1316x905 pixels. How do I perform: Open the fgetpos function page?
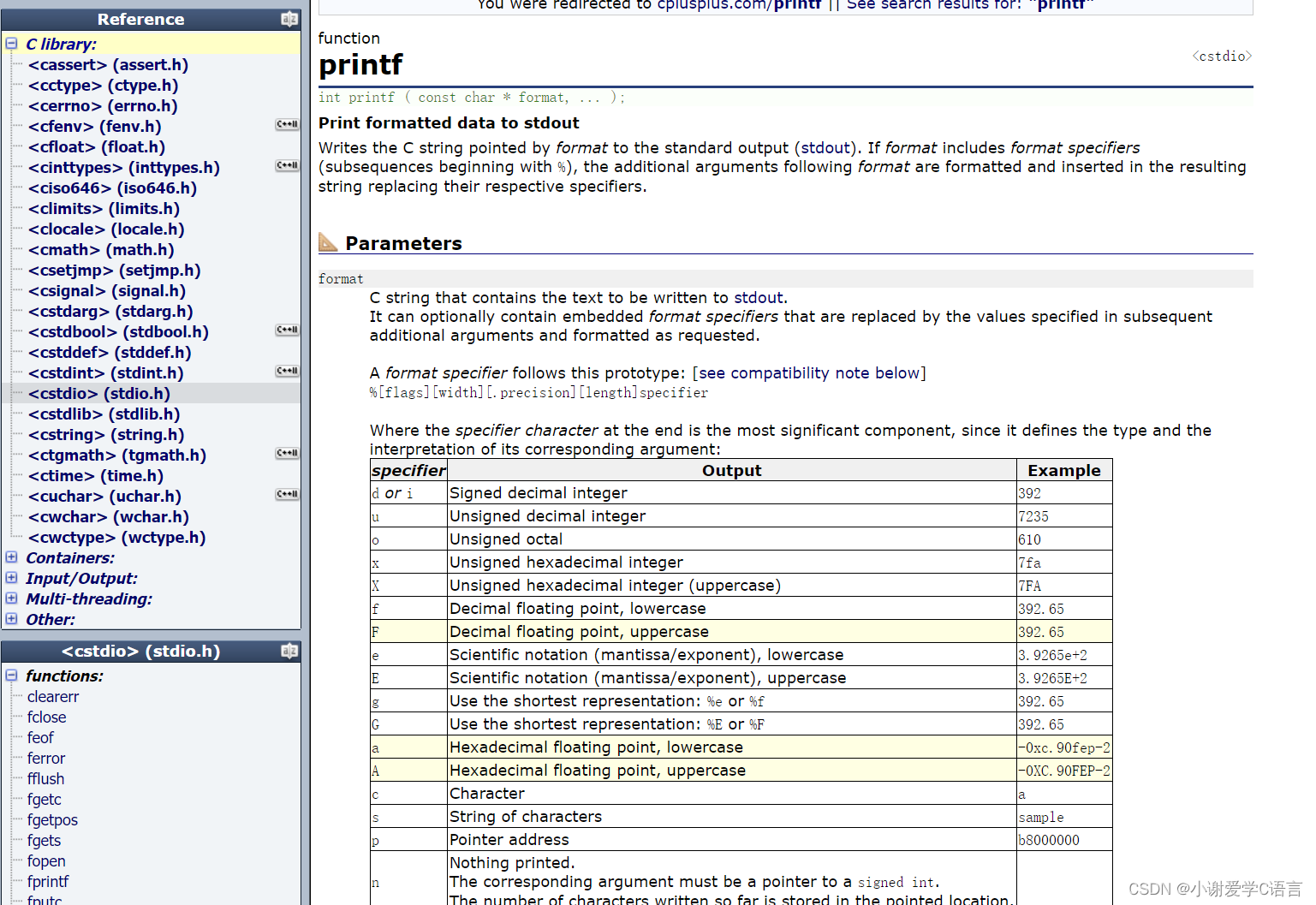click(52, 820)
